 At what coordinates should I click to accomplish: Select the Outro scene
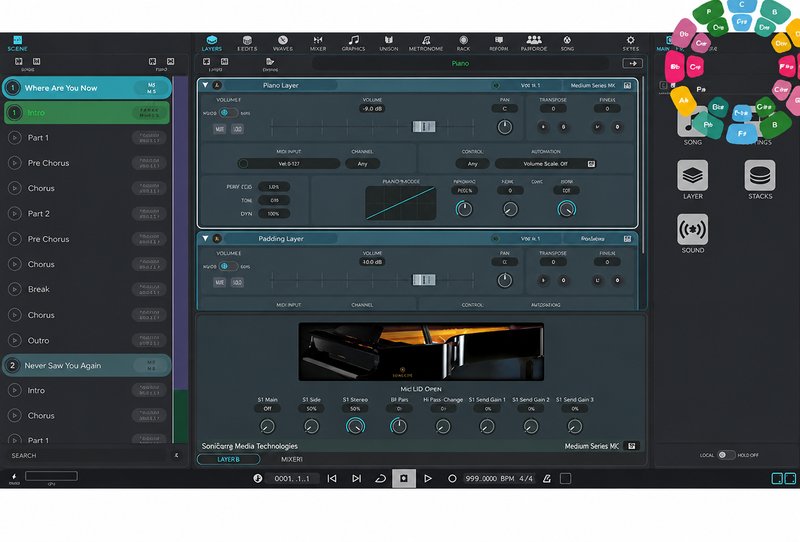click(87, 340)
